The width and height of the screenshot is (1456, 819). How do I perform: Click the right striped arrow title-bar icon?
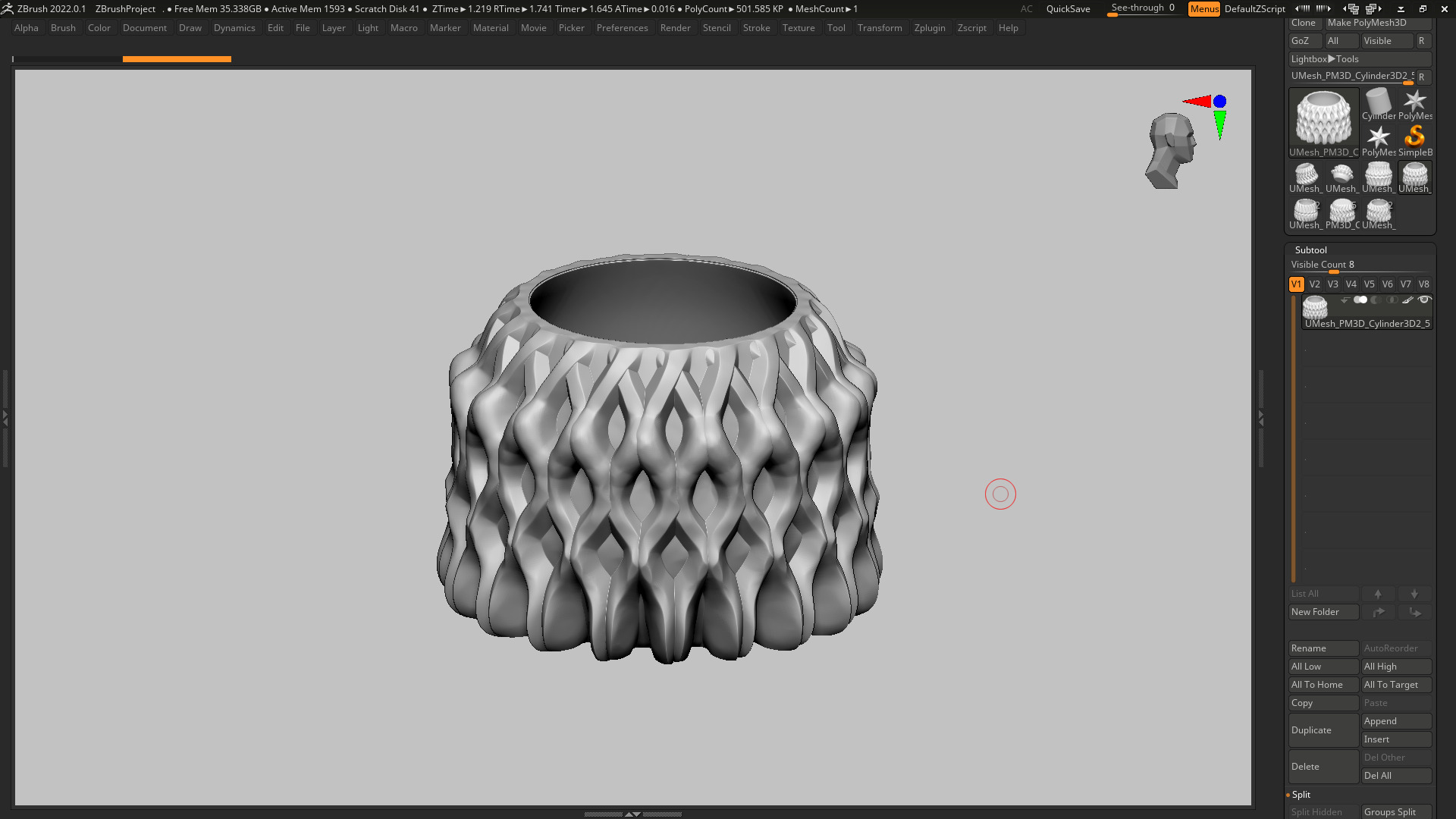point(1324,9)
